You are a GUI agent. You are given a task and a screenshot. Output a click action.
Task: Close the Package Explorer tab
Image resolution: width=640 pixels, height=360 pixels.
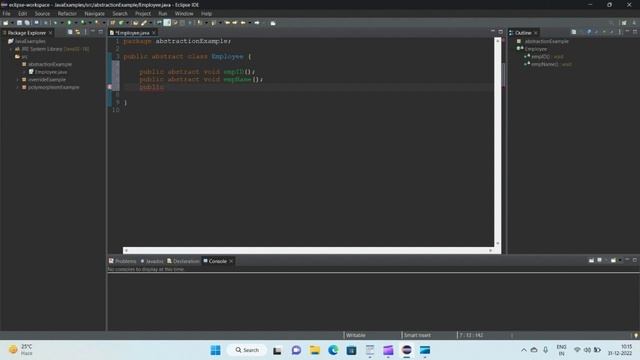click(50, 33)
